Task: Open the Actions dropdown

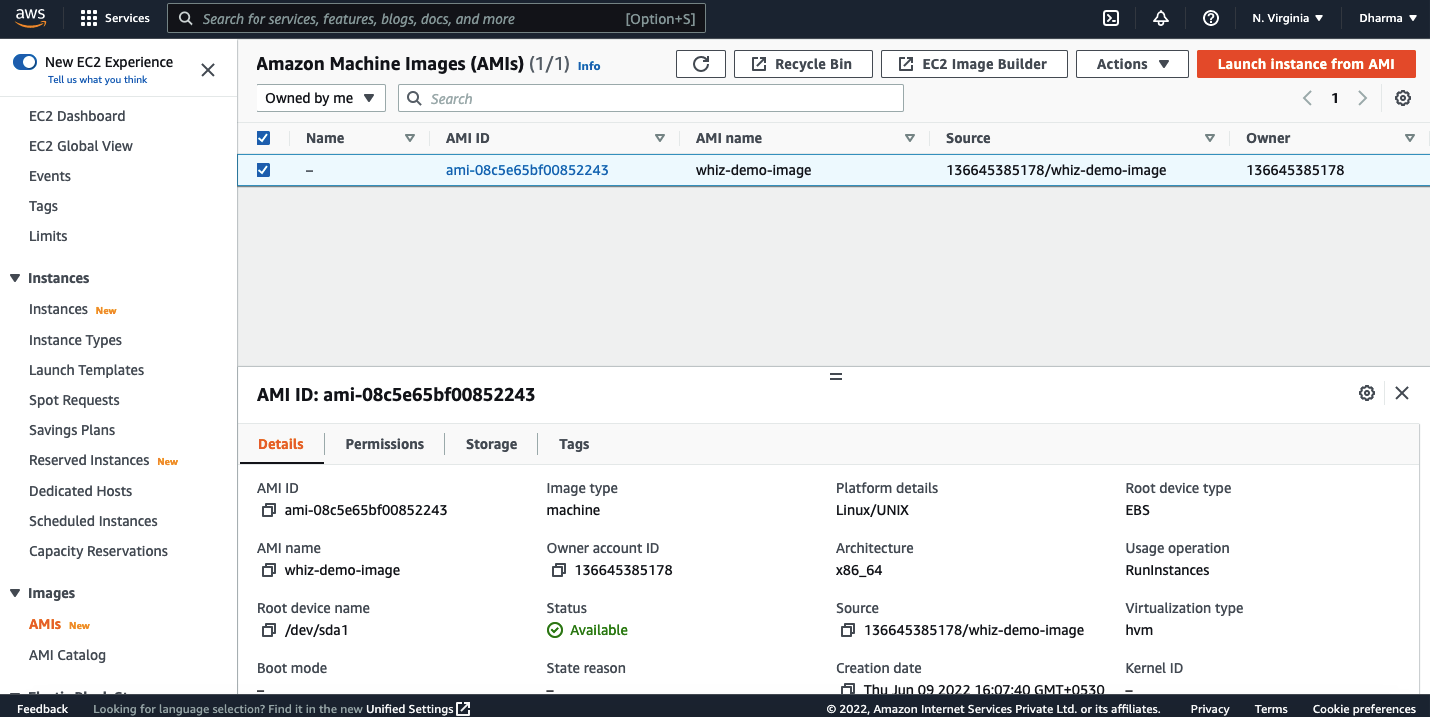Action: click(x=1132, y=64)
